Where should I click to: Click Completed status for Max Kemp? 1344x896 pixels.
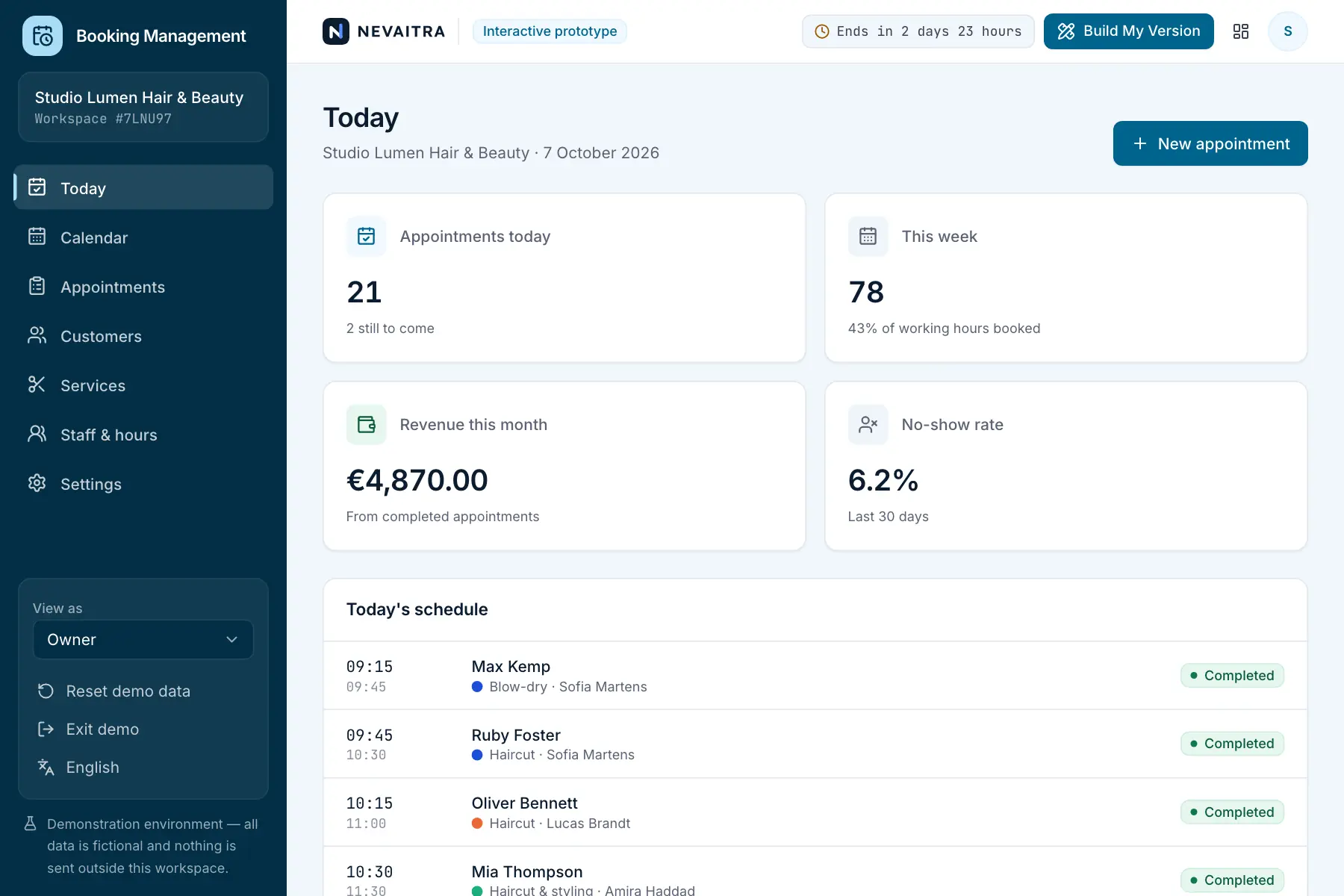point(1233,676)
